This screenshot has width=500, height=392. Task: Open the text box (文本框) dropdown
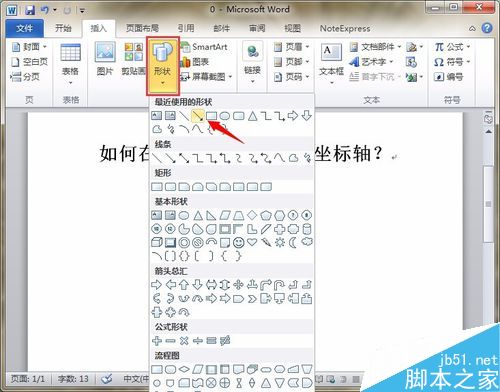(331, 63)
